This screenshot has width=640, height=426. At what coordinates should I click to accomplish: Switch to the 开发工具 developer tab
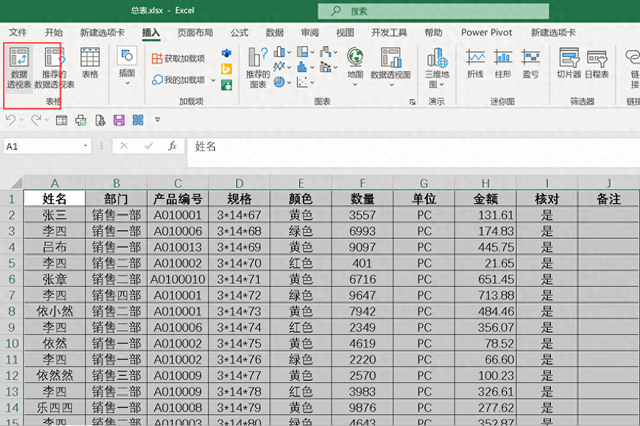[389, 32]
